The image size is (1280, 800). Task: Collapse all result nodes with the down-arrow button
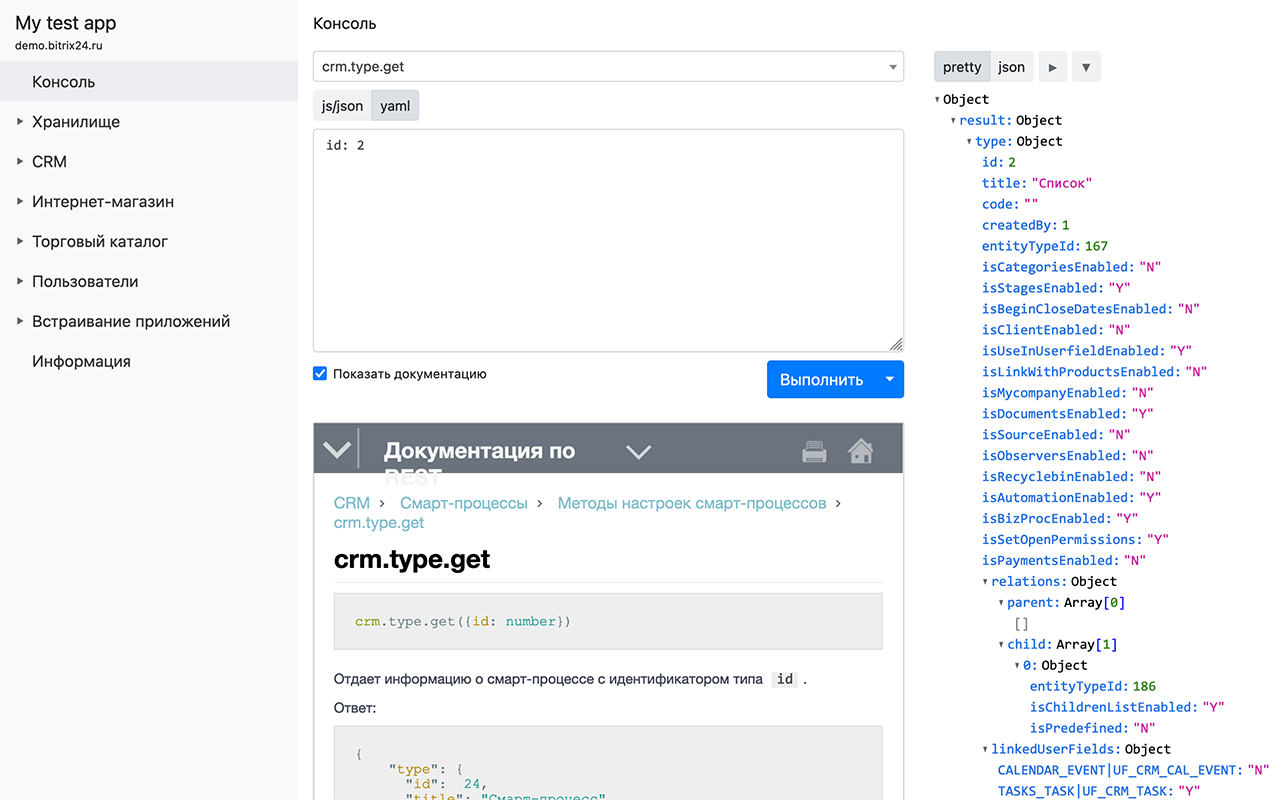1086,67
